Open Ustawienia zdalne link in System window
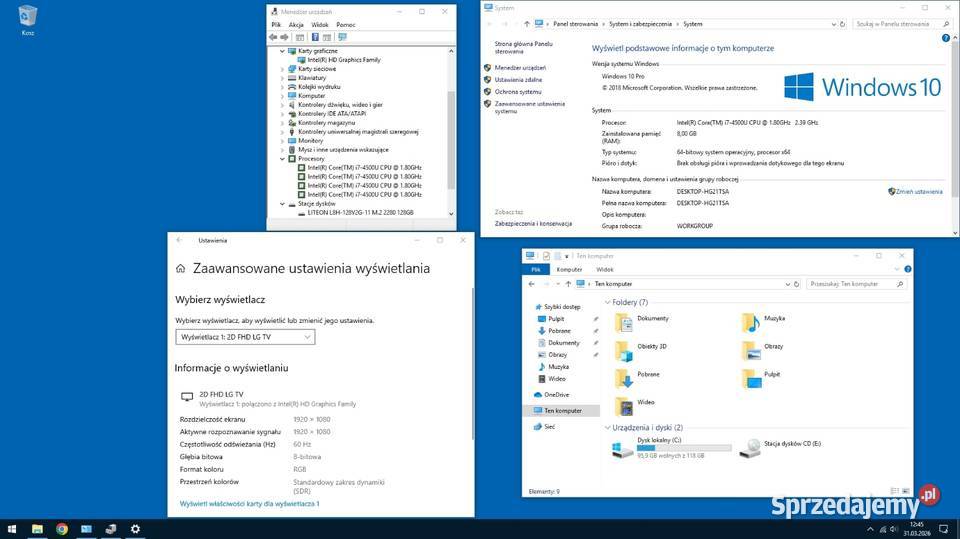 [x=518, y=80]
